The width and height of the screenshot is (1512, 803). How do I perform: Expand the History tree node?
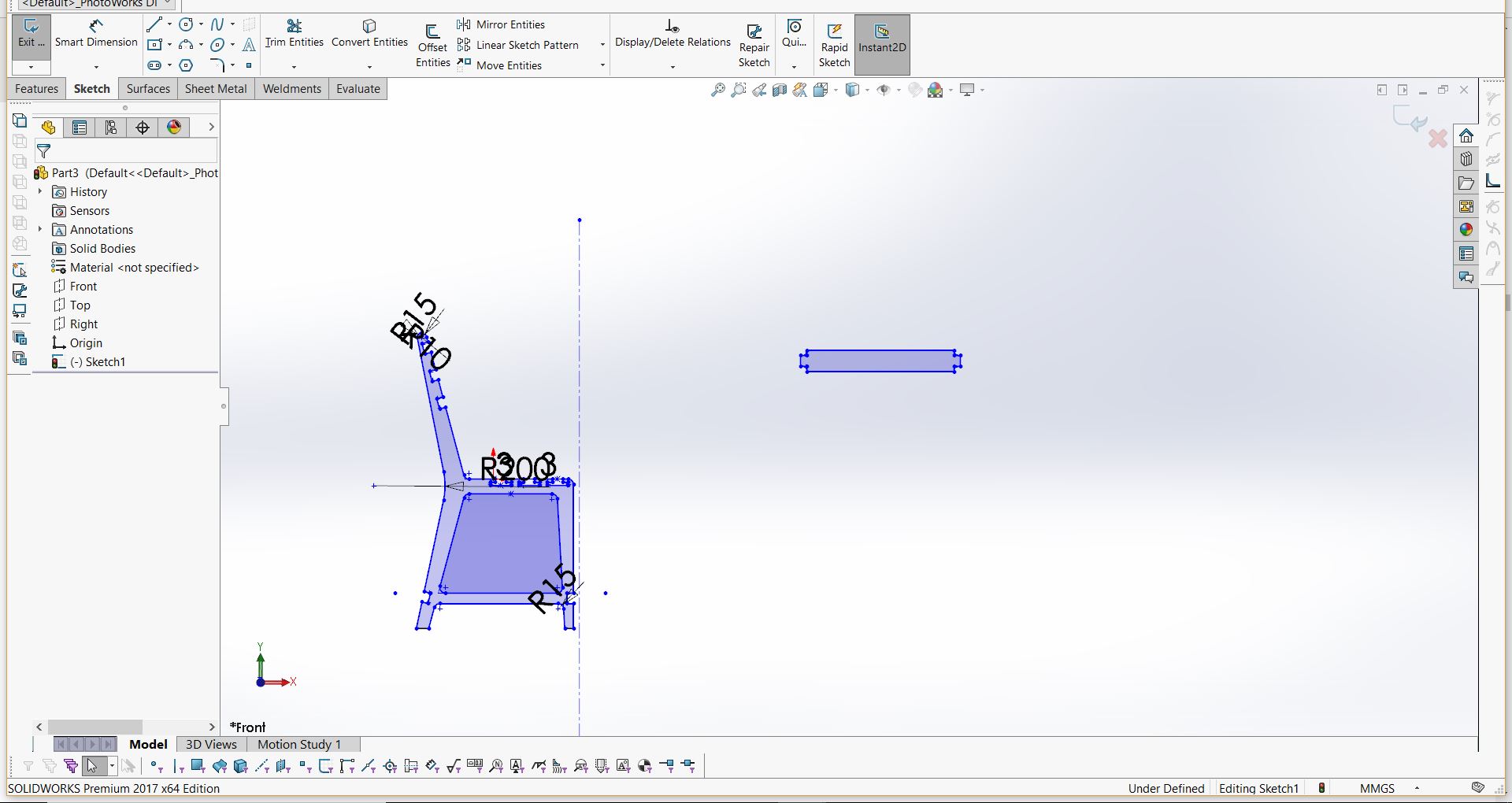click(40, 191)
